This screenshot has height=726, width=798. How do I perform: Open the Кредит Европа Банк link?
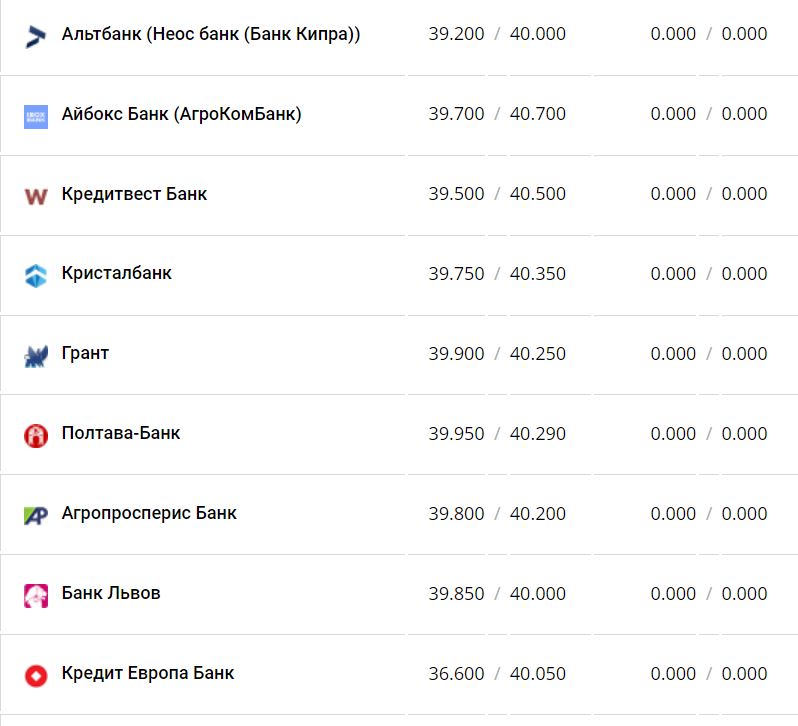click(x=148, y=673)
